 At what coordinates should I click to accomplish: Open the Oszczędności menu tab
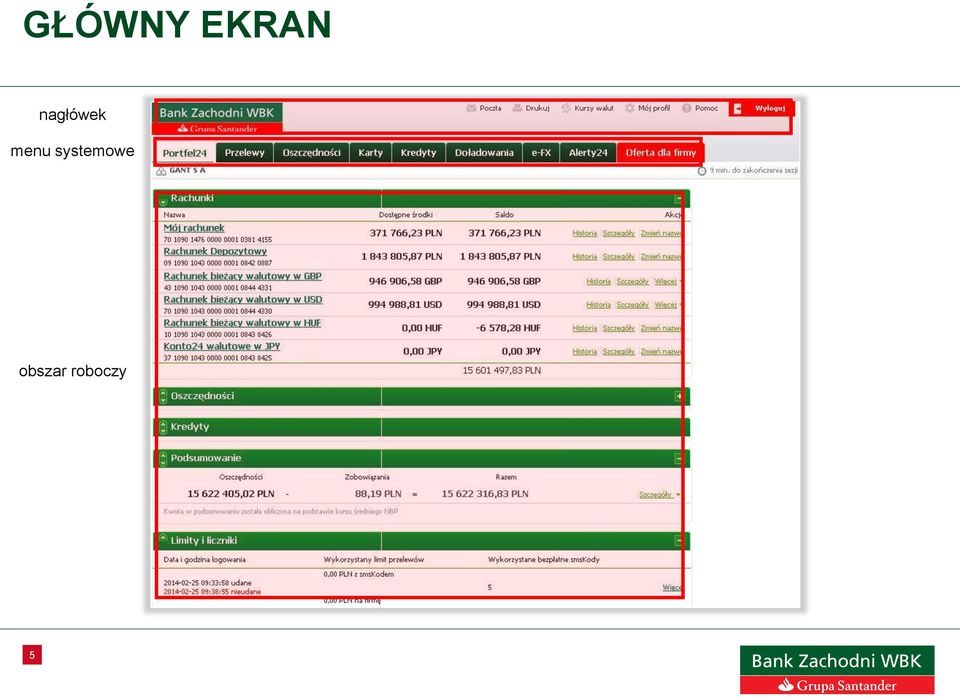coord(311,153)
